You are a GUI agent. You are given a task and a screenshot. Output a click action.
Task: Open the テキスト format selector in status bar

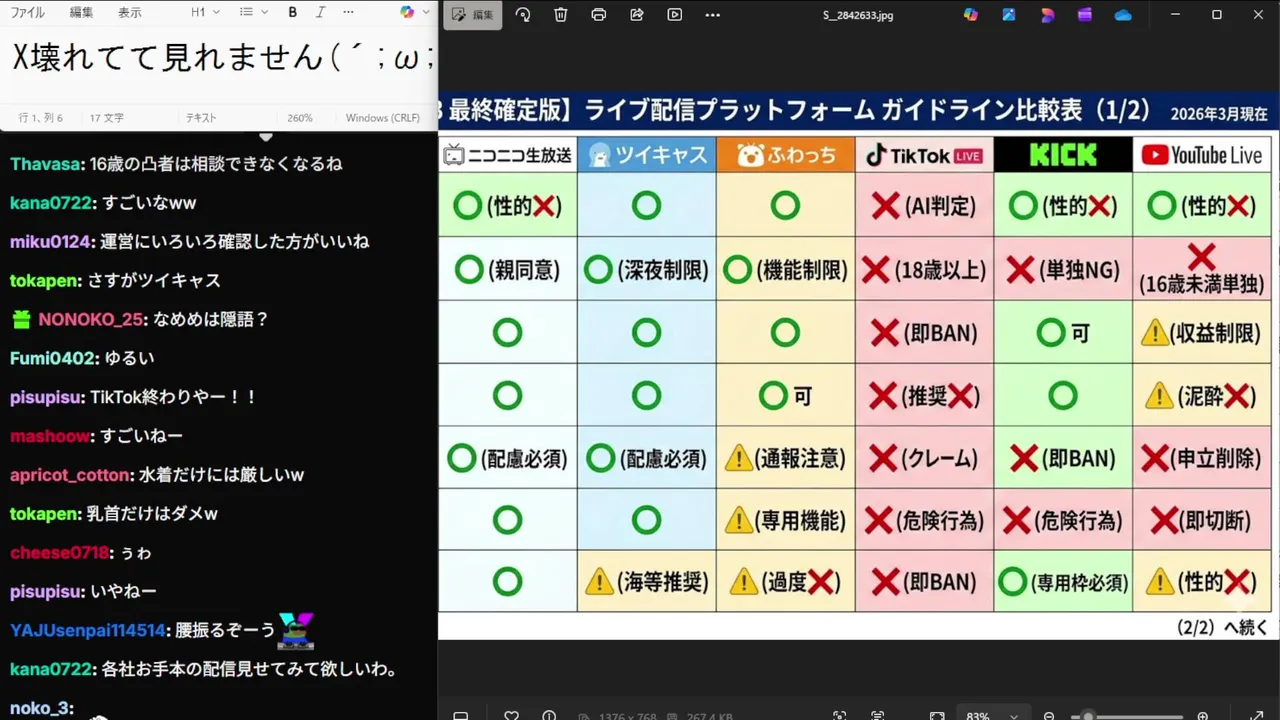point(201,118)
